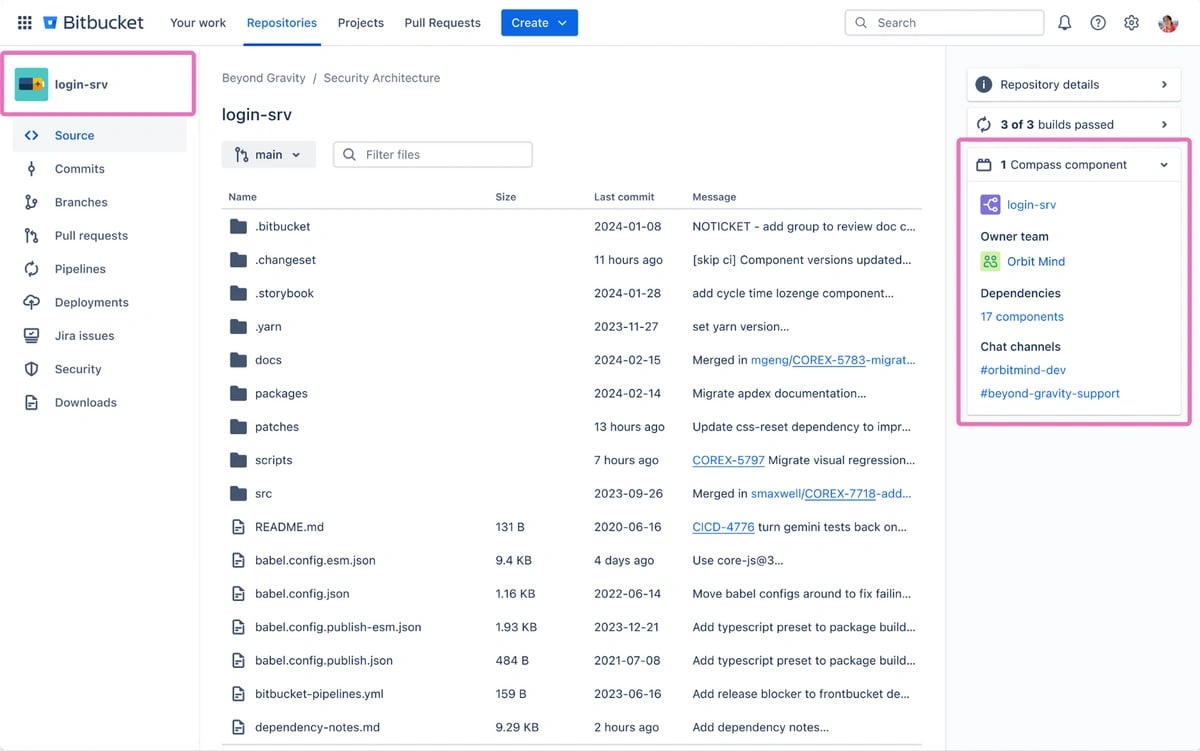Click the Jira issues icon in sidebar
Viewport: 1200px width, 751px height.
(31, 336)
